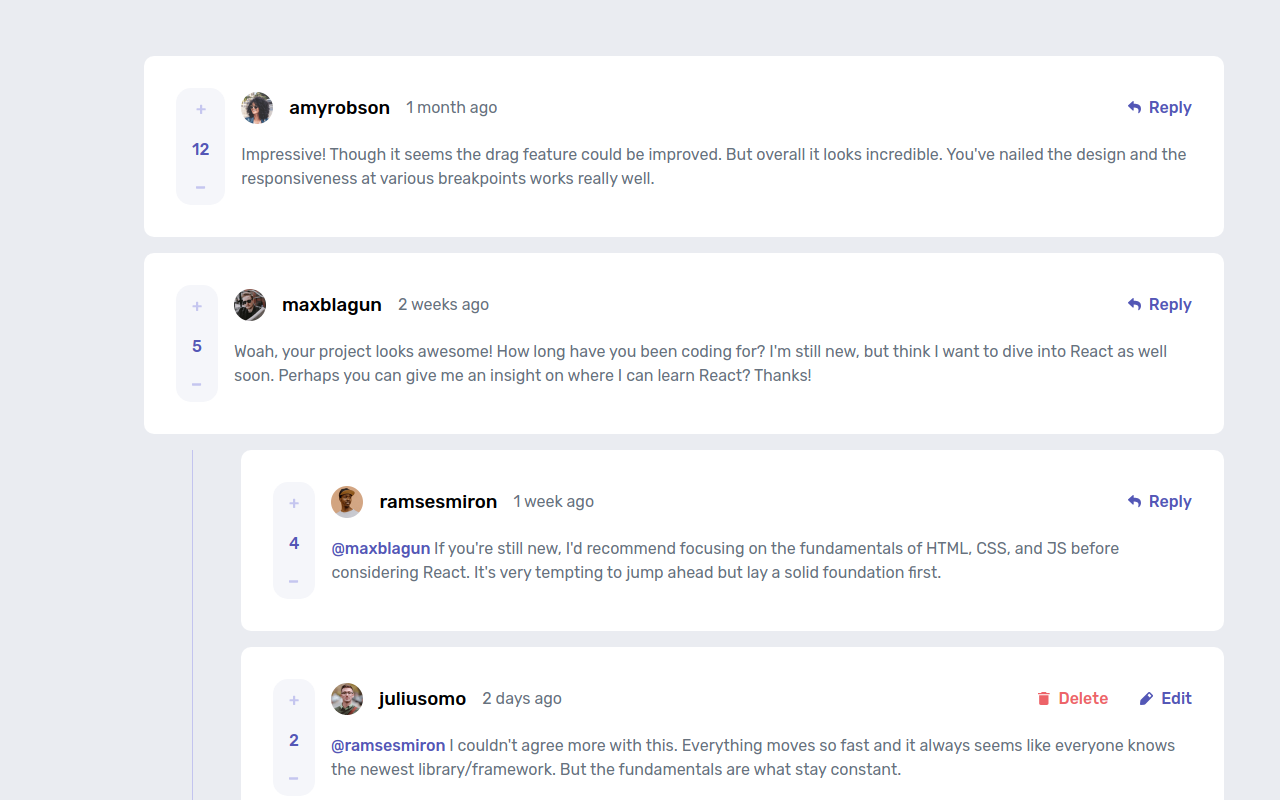Follow the @maxblagun mention link

(381, 548)
